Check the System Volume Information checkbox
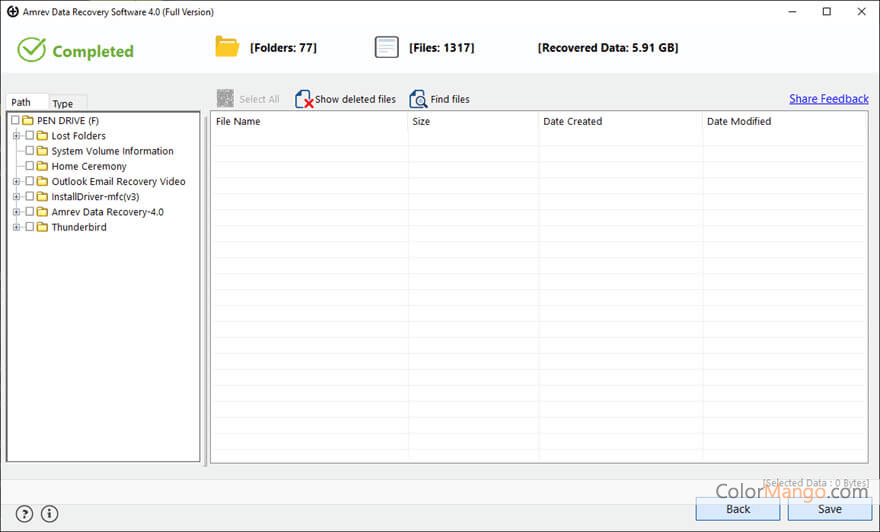880x532 pixels. pyautogui.click(x=30, y=151)
